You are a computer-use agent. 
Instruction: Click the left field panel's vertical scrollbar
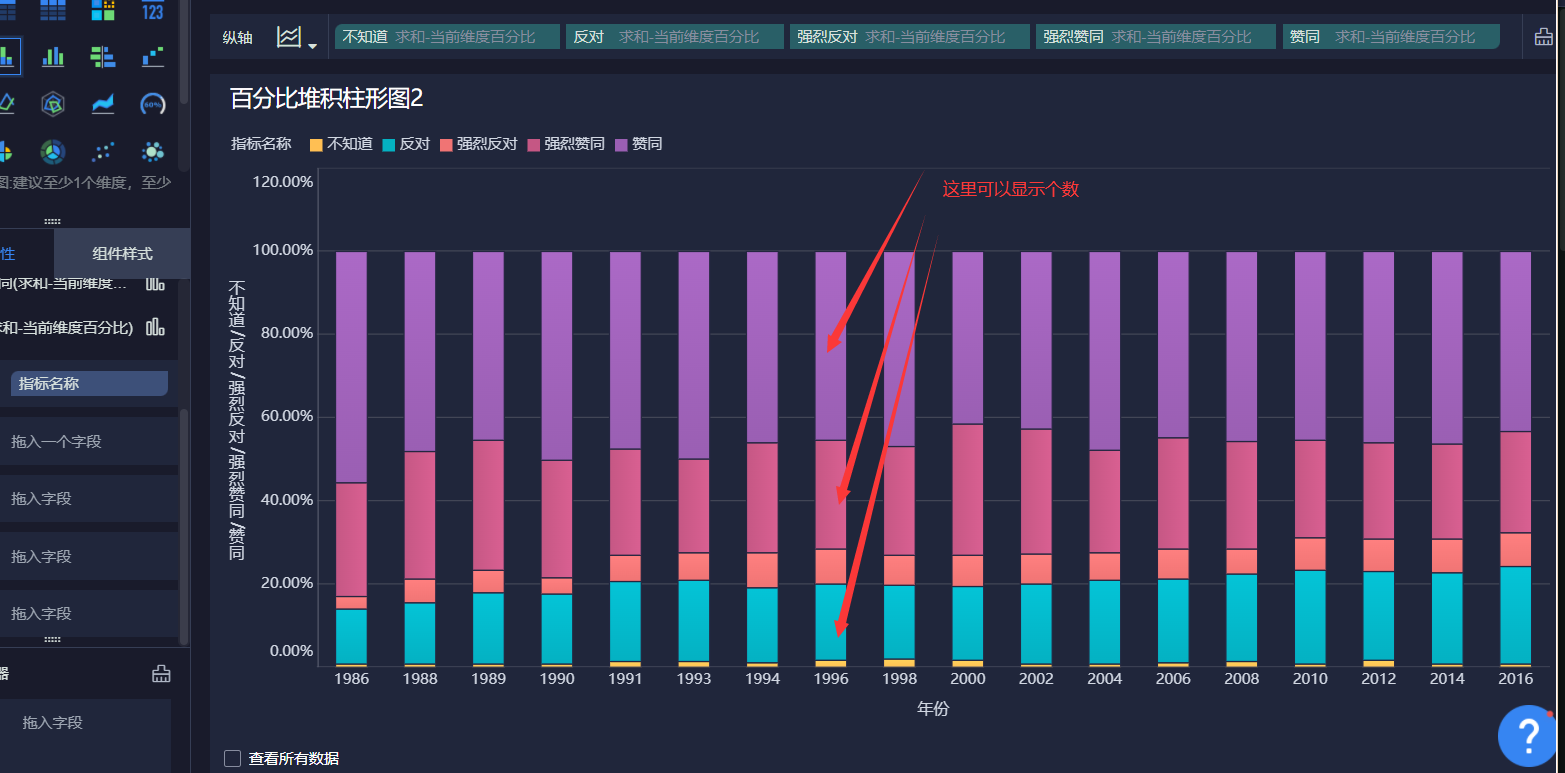[183, 527]
